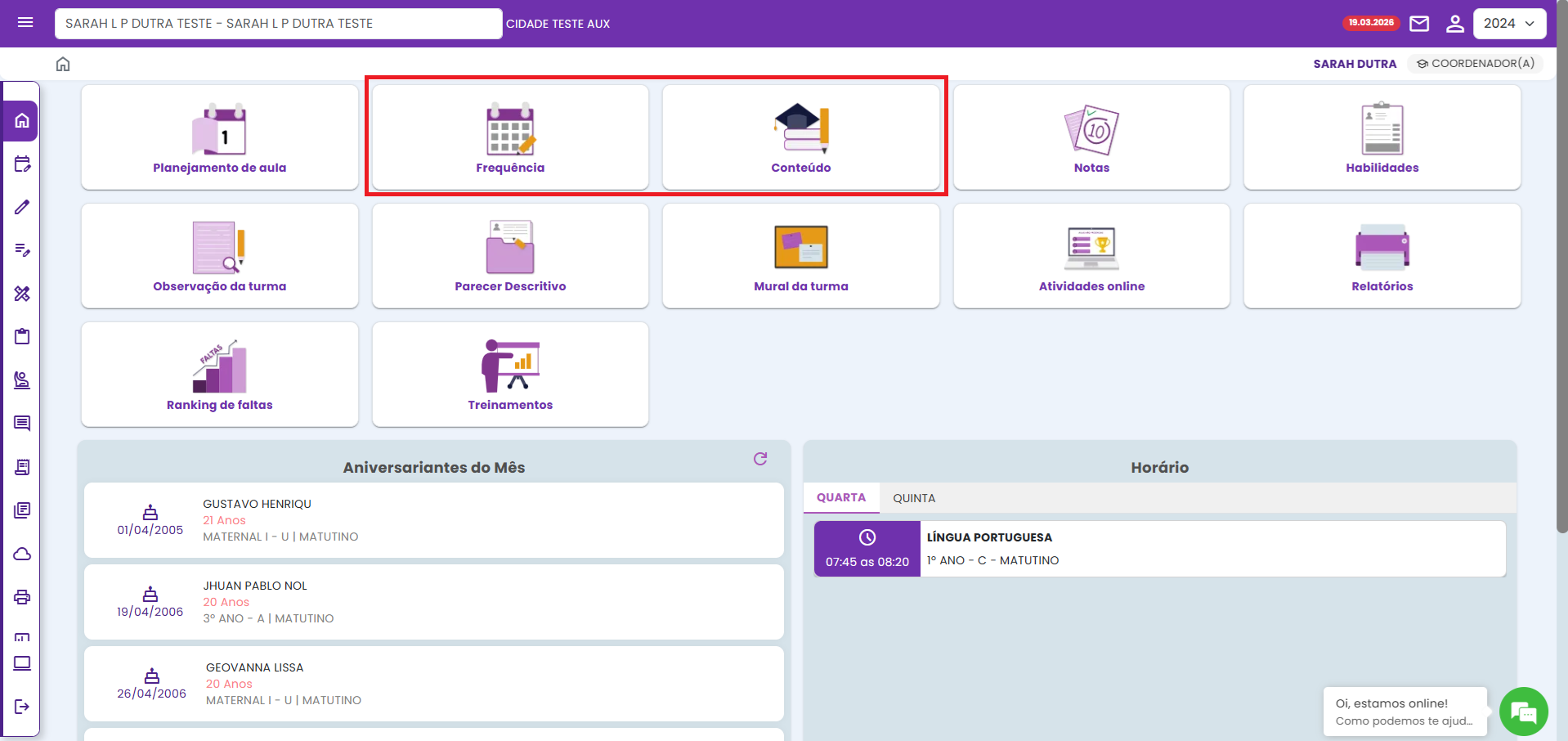Open the Relatórios card
The height and width of the screenshot is (741, 1568).
(1382, 256)
